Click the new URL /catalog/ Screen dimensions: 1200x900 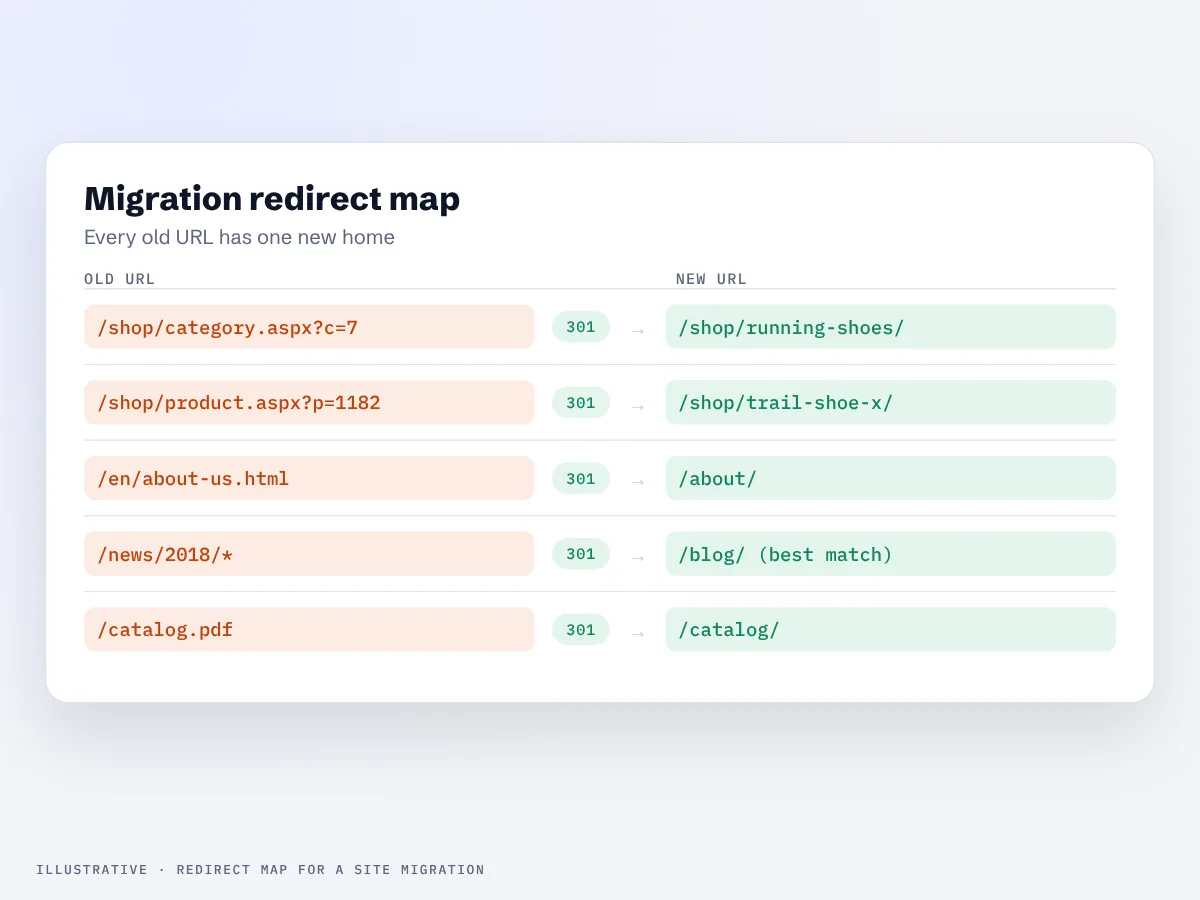pos(891,630)
